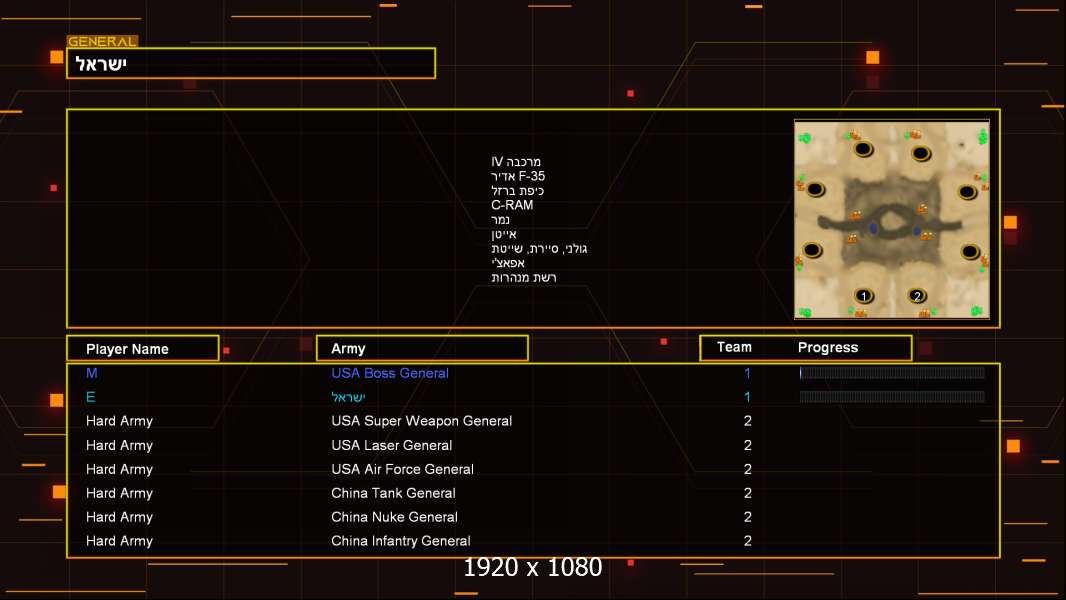Click China Nuke General entry
The image size is (1066, 600).
tap(394, 517)
